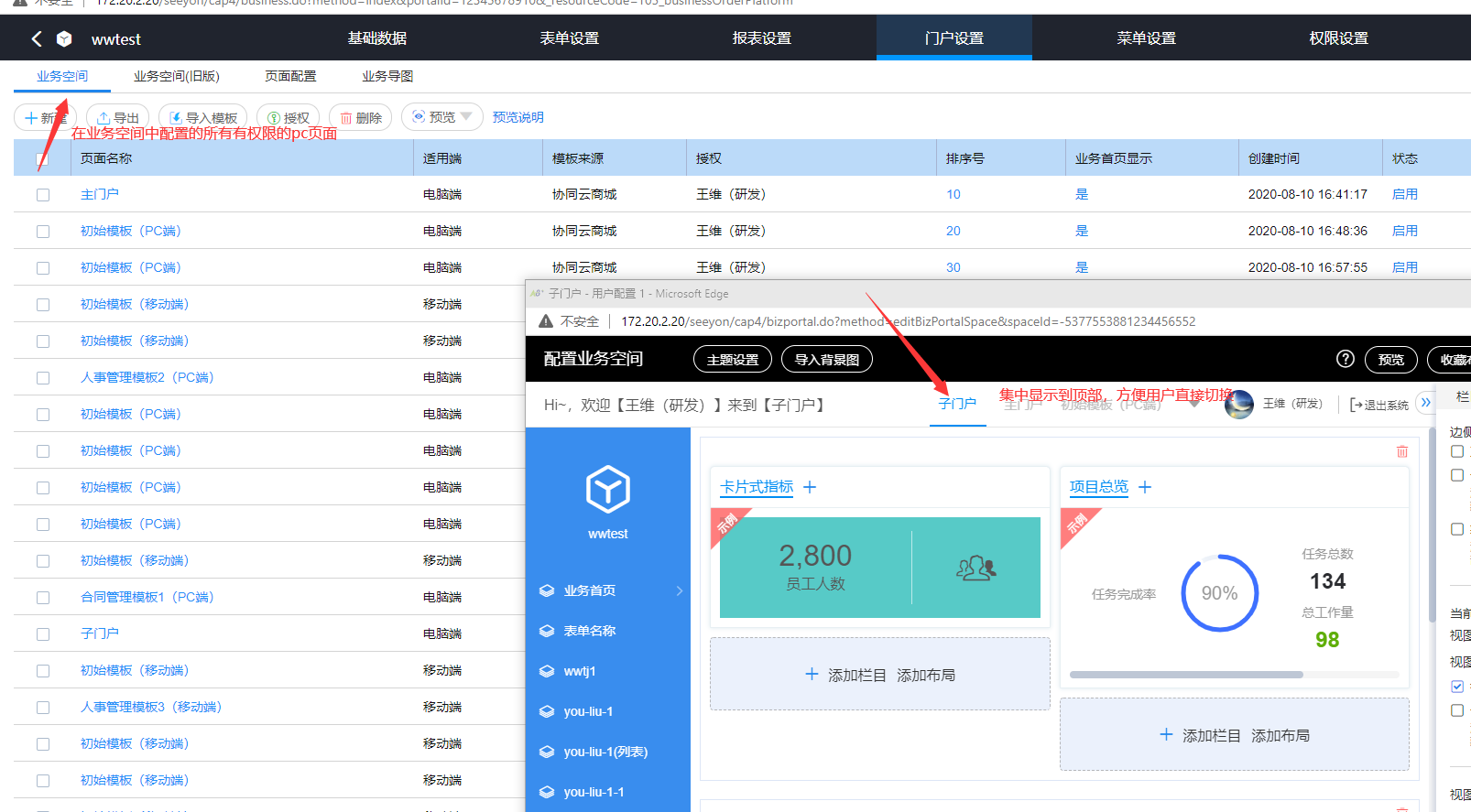Click the 90% task completion progress ring
This screenshot has height=812, width=1471.
coord(1219,593)
